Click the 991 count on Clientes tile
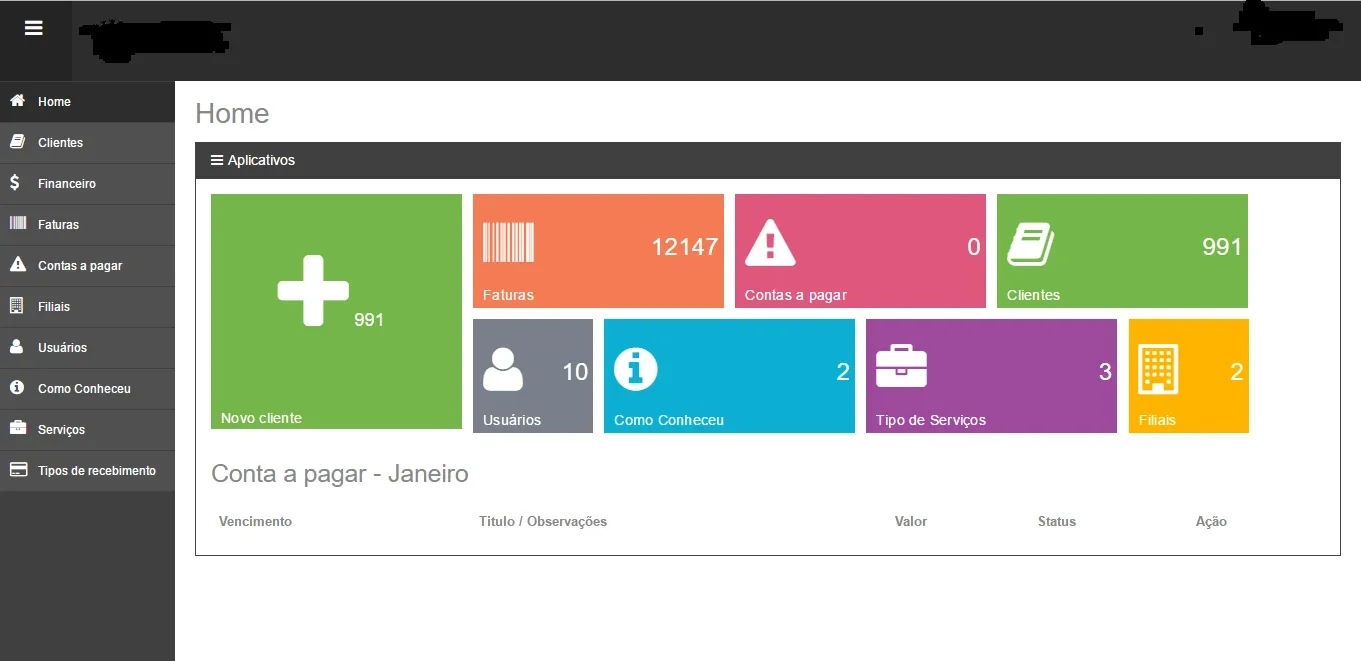1361x661 pixels. click(x=1222, y=246)
